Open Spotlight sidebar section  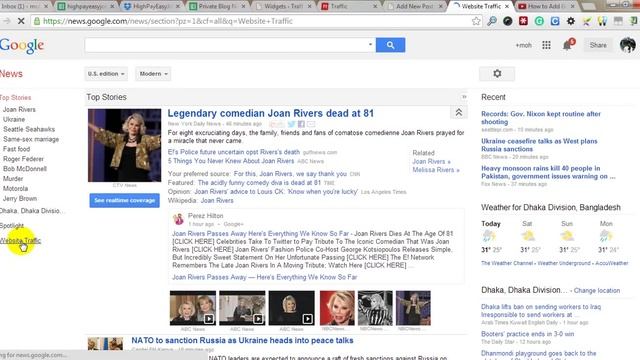tap(12, 225)
